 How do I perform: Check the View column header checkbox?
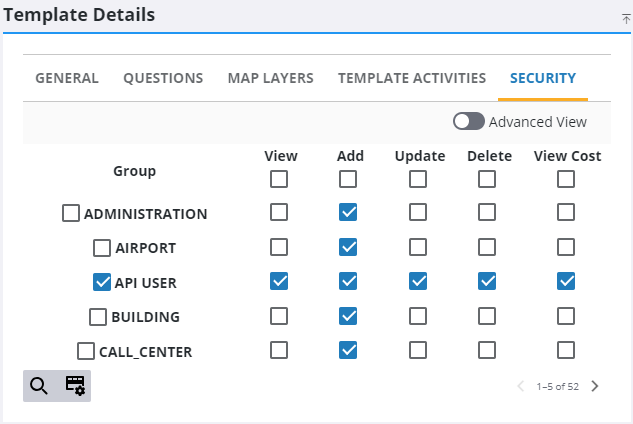click(x=279, y=179)
